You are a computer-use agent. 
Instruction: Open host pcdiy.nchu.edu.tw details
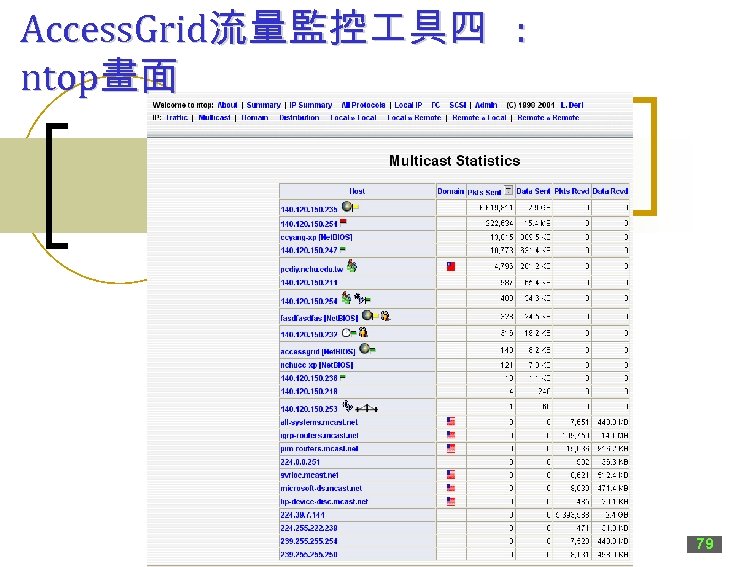pos(312,269)
